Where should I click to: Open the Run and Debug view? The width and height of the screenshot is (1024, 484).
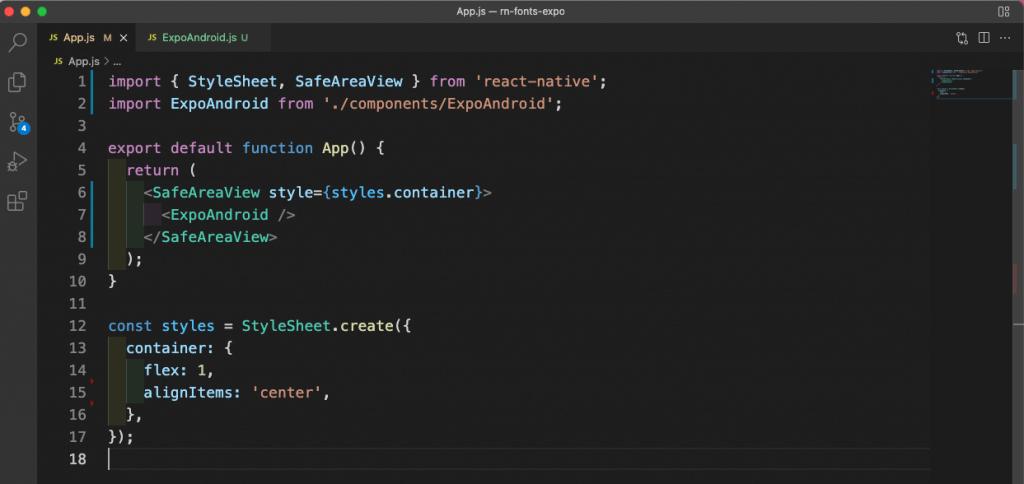click(18, 162)
